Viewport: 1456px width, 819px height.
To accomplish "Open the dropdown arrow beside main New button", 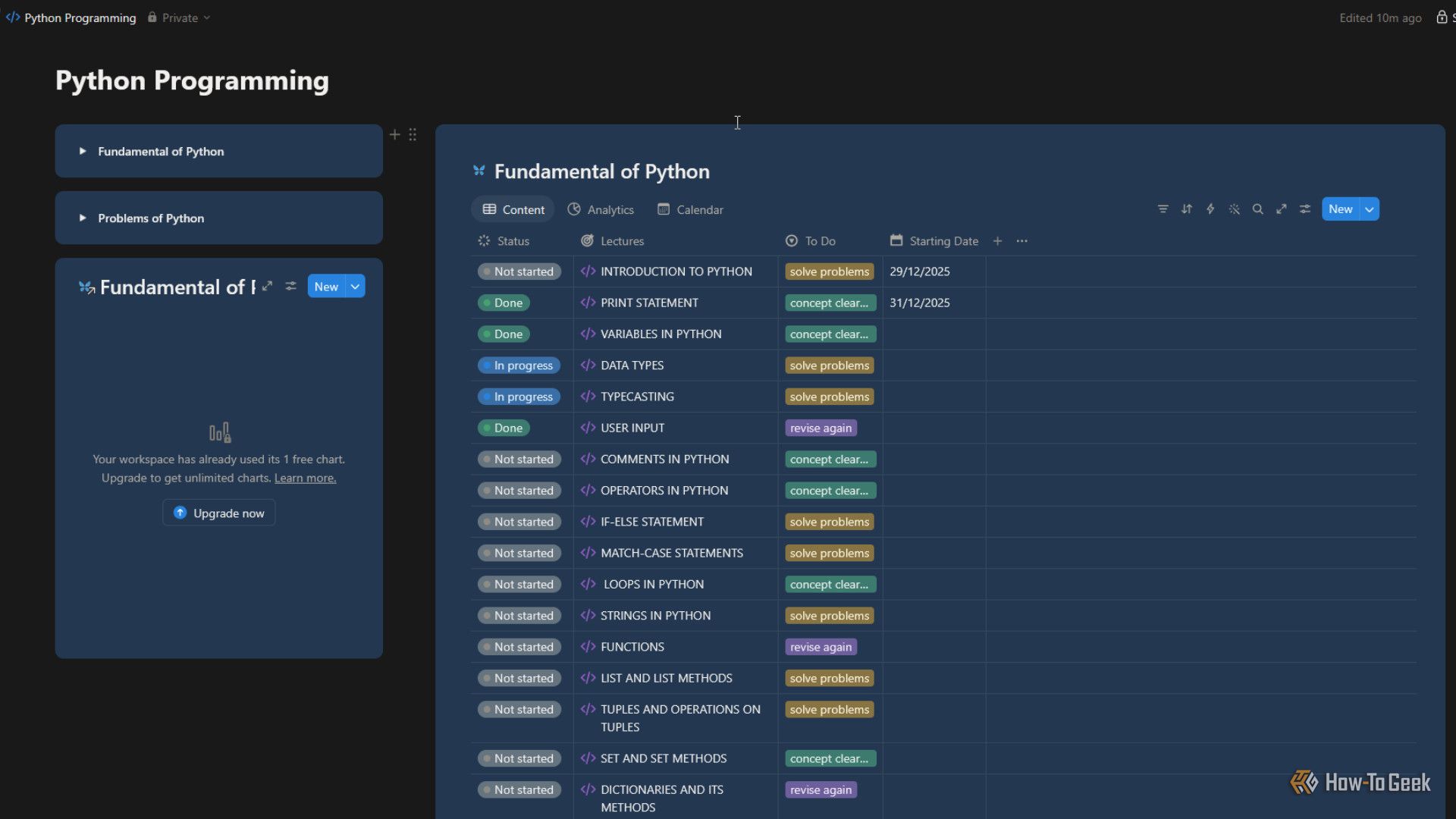I will 1369,209.
